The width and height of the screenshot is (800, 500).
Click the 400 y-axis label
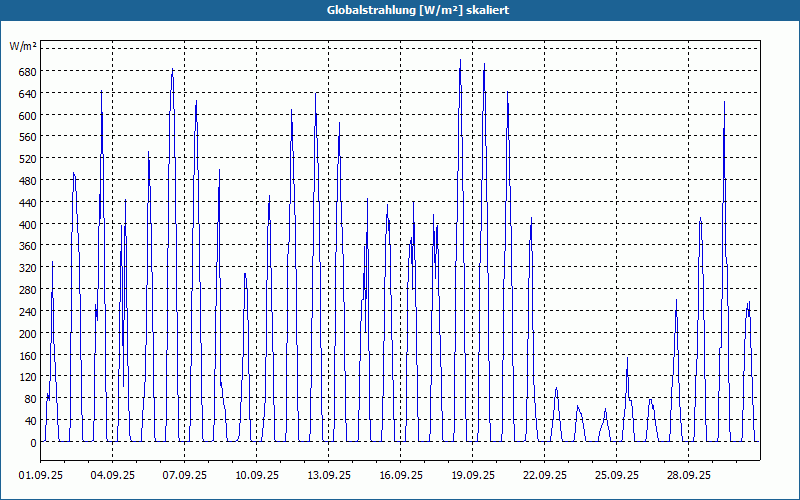(28, 225)
